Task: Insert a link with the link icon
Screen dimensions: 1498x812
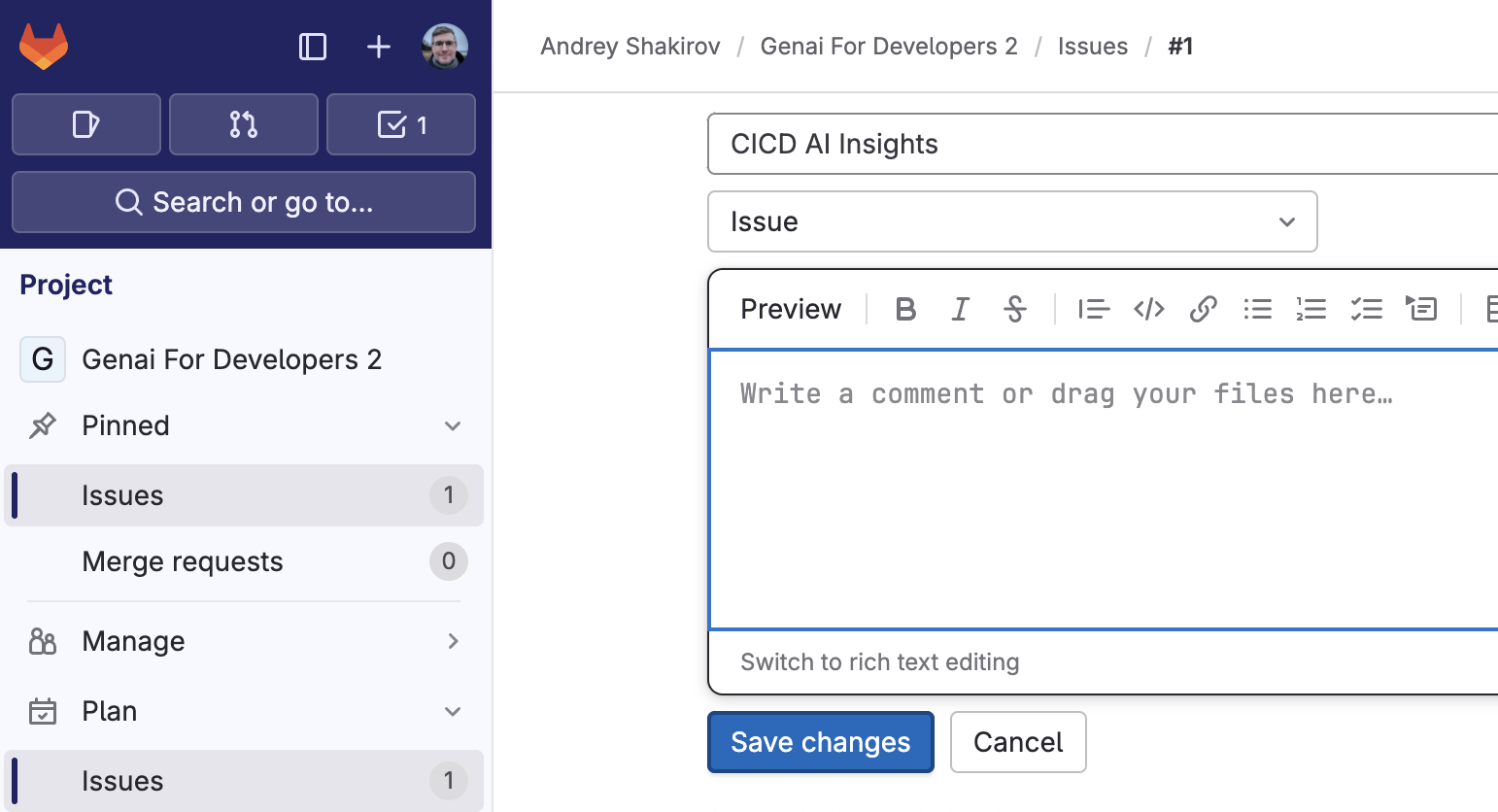Action: point(1203,309)
